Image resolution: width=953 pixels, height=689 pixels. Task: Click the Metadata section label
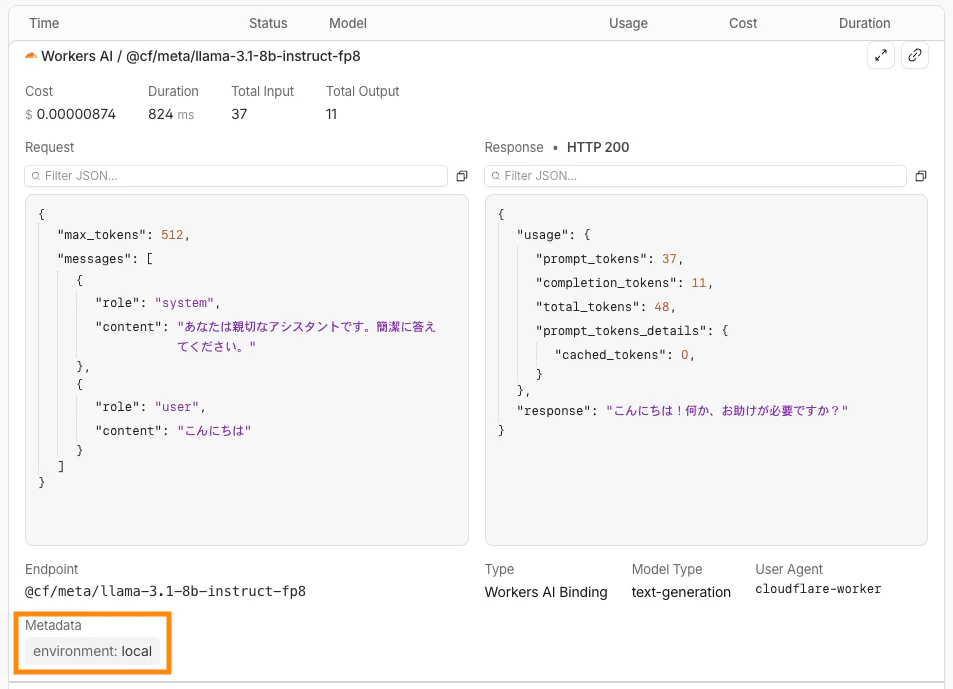(x=53, y=625)
